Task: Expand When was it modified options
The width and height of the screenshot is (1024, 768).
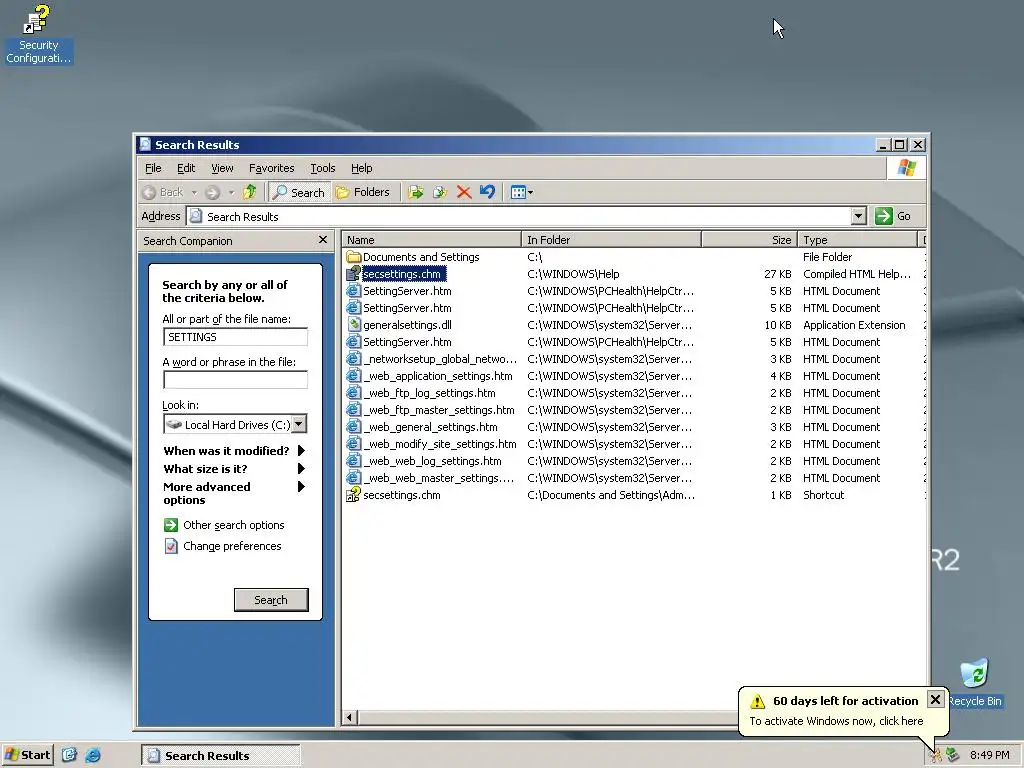Action: pyautogui.click(x=234, y=451)
